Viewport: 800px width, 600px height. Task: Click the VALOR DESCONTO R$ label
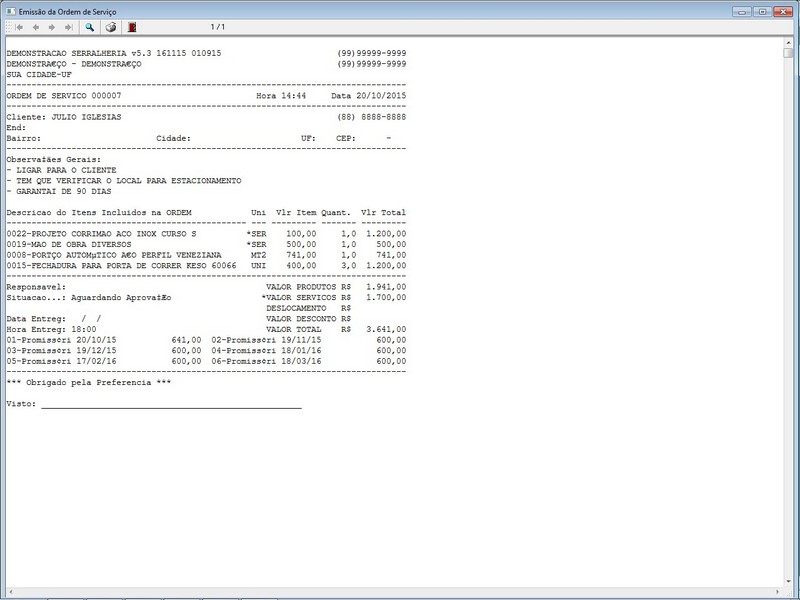308,319
